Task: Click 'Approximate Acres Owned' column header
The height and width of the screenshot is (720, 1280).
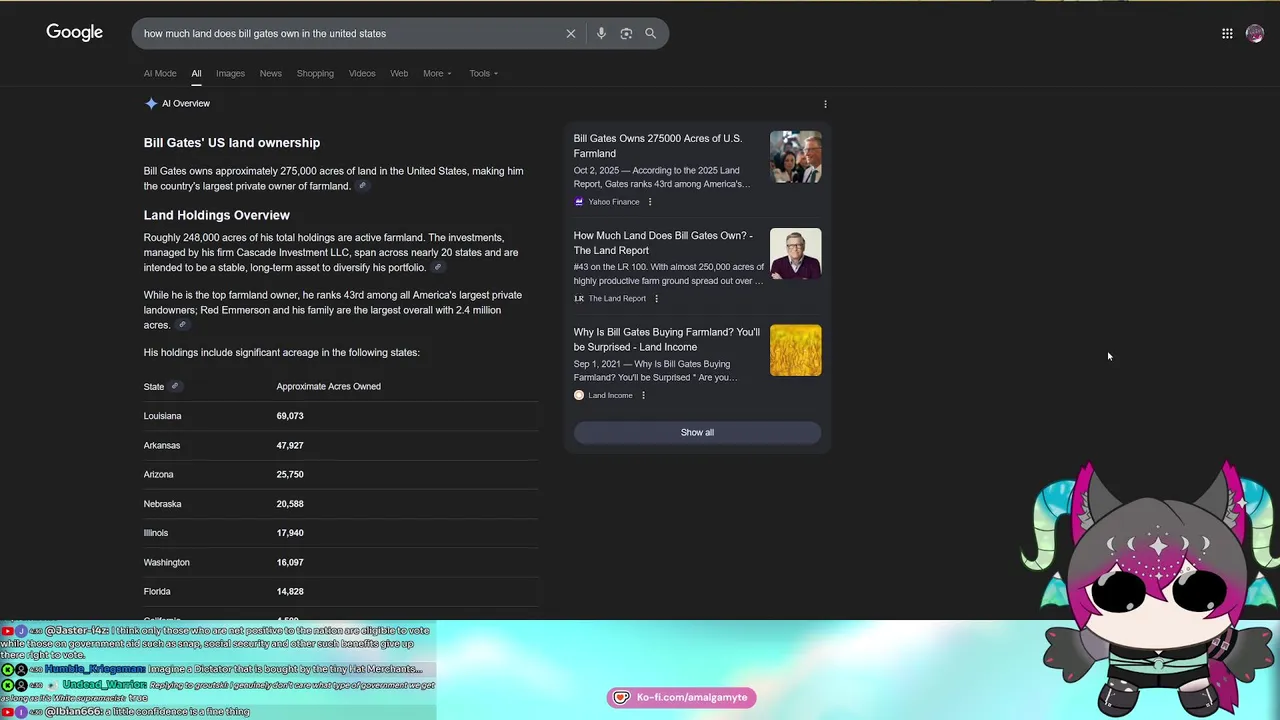Action: (328, 386)
